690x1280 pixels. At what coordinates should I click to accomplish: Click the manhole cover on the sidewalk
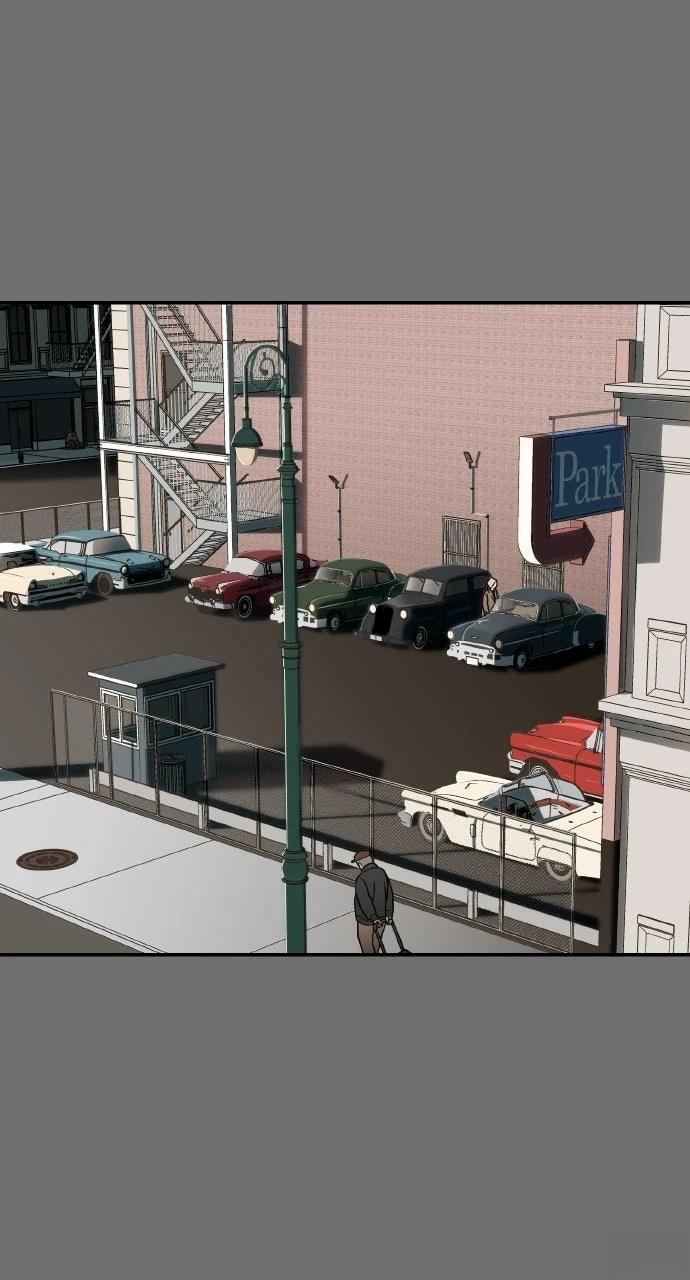point(47,859)
